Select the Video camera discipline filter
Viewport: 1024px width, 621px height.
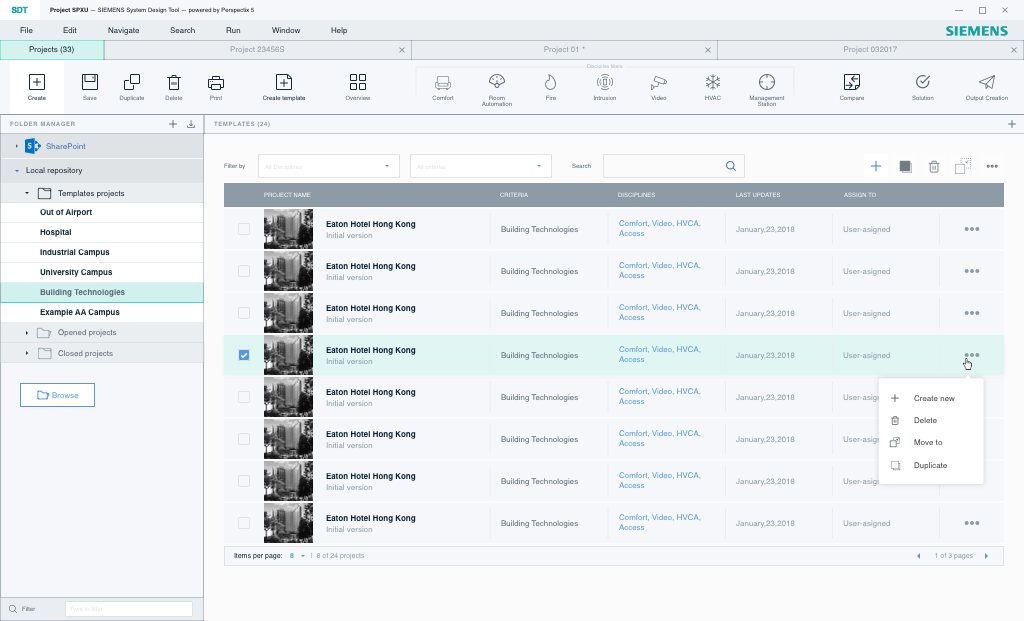tap(658, 82)
